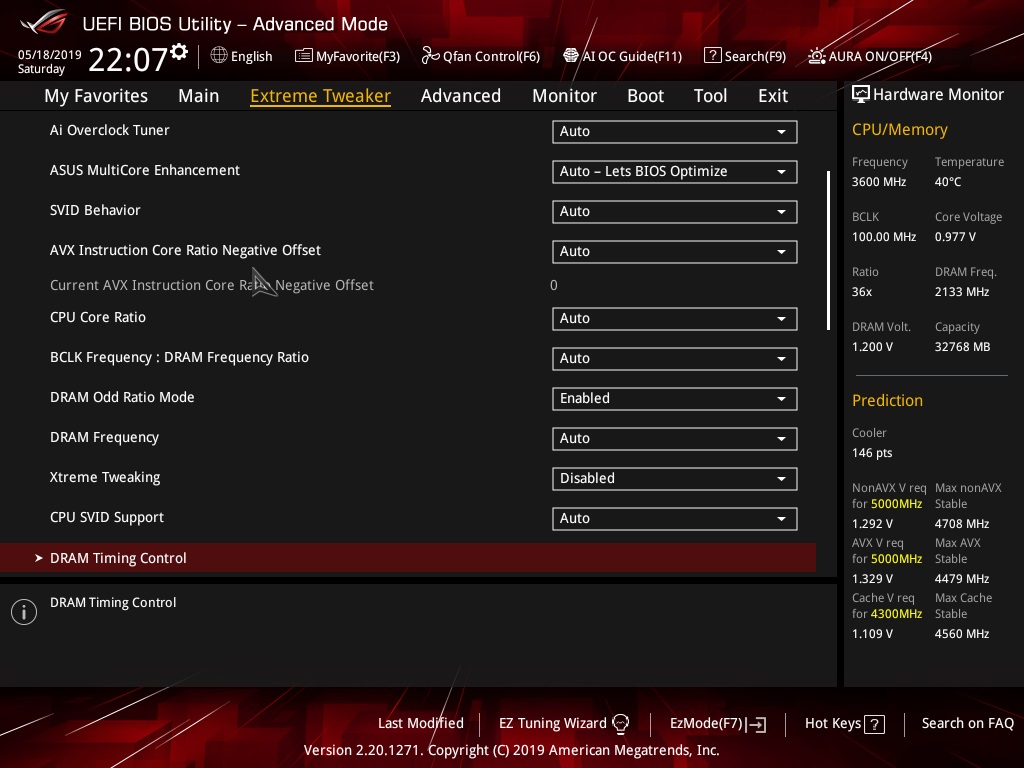Open date and time settings gear
1024x768 pixels.
tap(179, 52)
